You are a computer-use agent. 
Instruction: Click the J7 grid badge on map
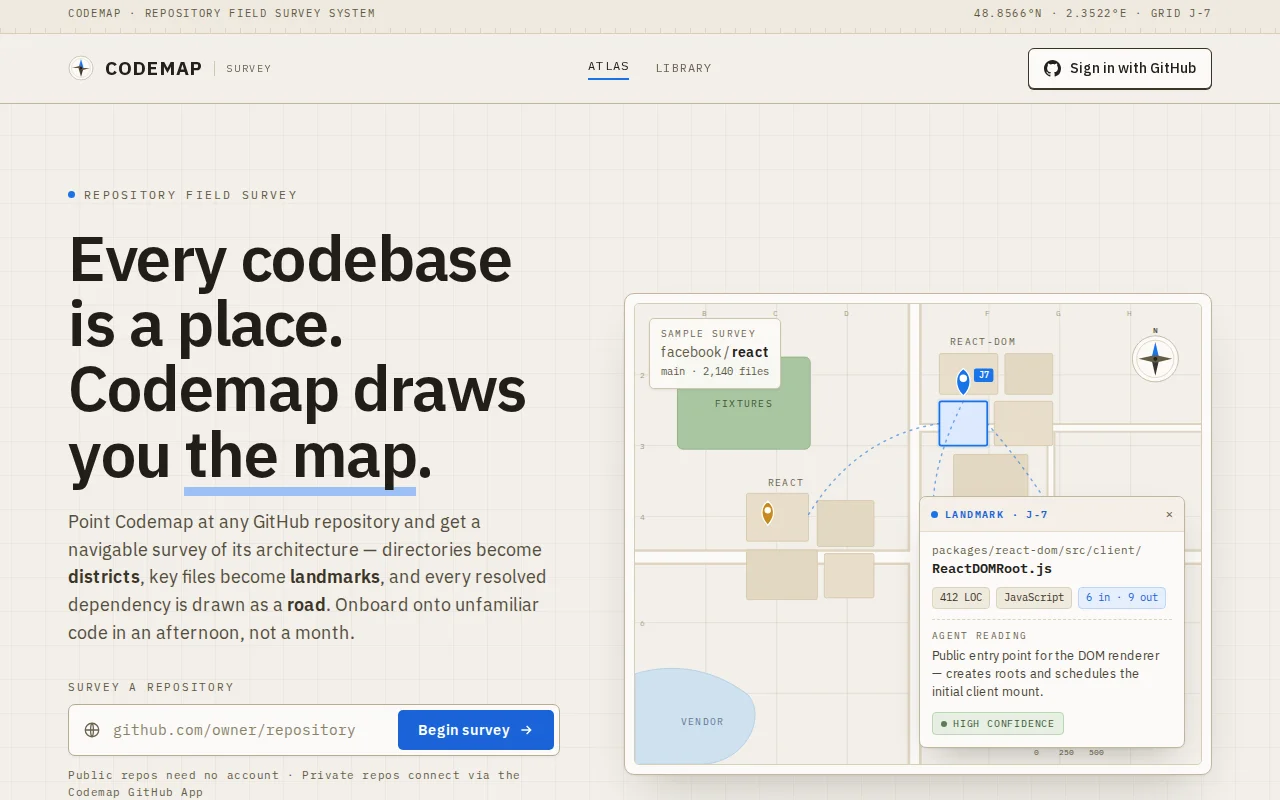tap(984, 375)
